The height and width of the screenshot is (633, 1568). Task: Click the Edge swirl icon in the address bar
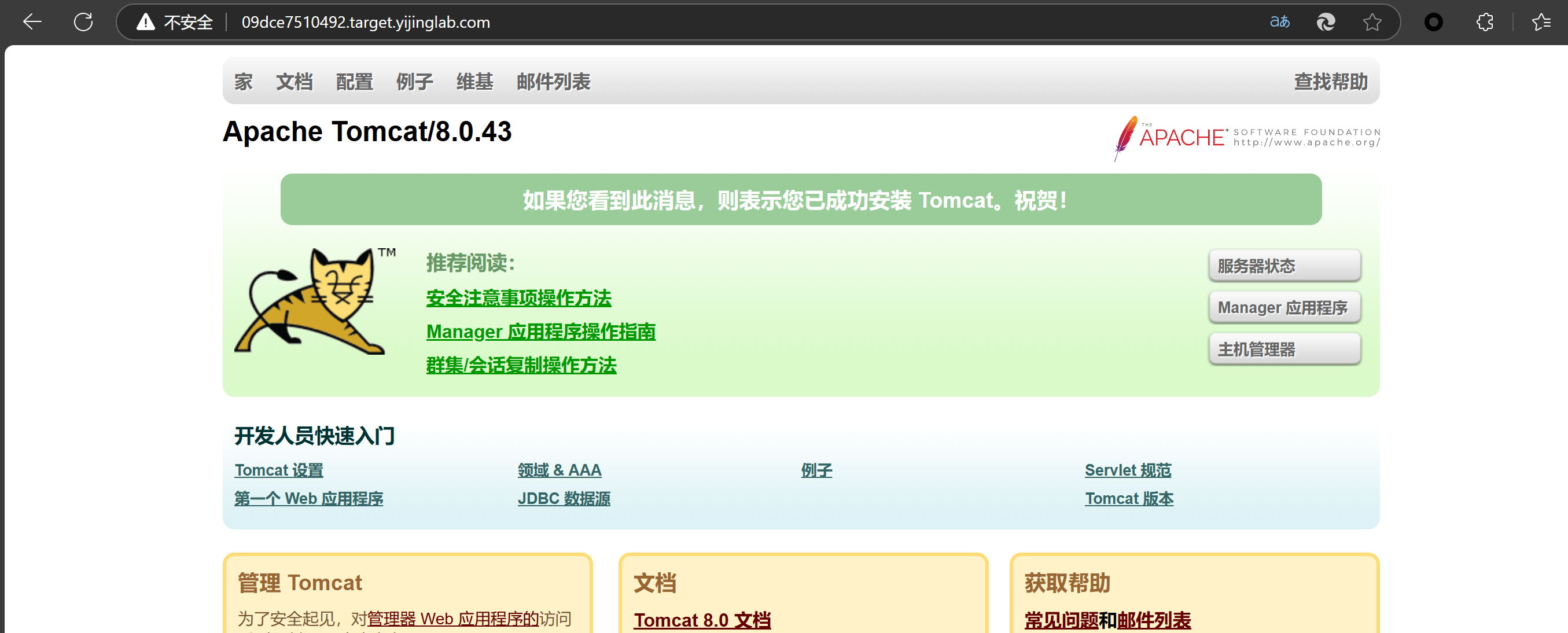pos(1326,23)
